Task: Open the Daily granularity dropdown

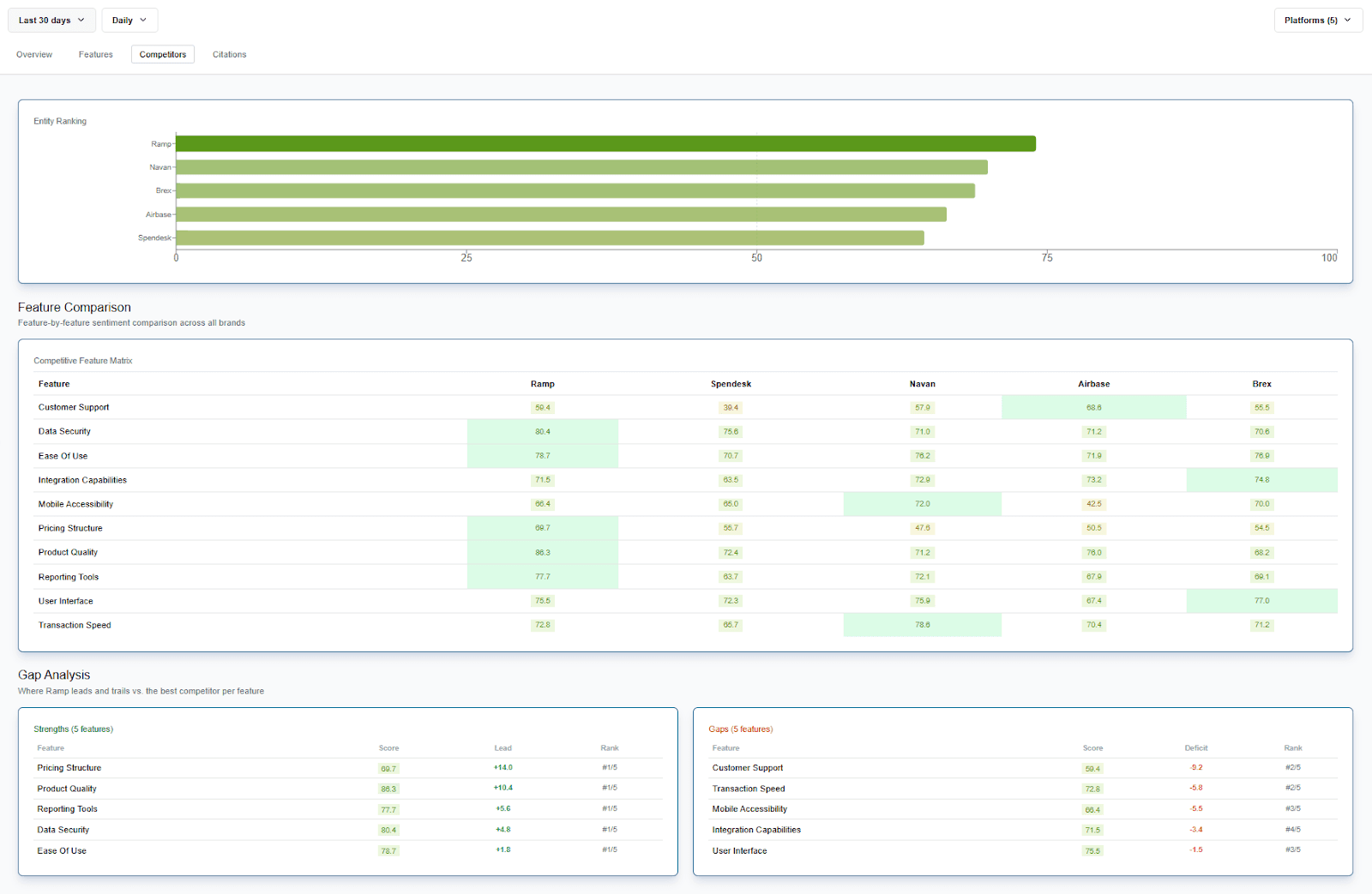Action: [129, 20]
